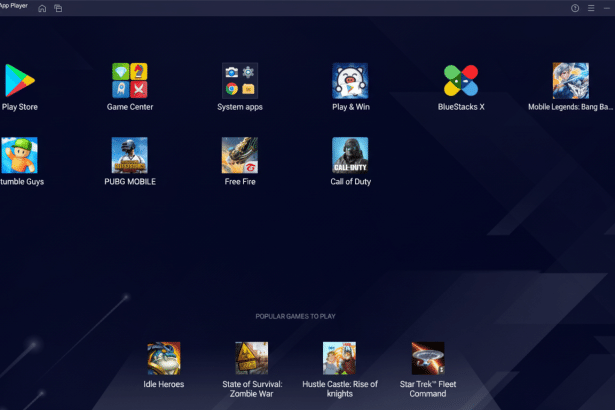615x410 pixels.
Task: Click the Free Fire label text
Action: pos(240,182)
